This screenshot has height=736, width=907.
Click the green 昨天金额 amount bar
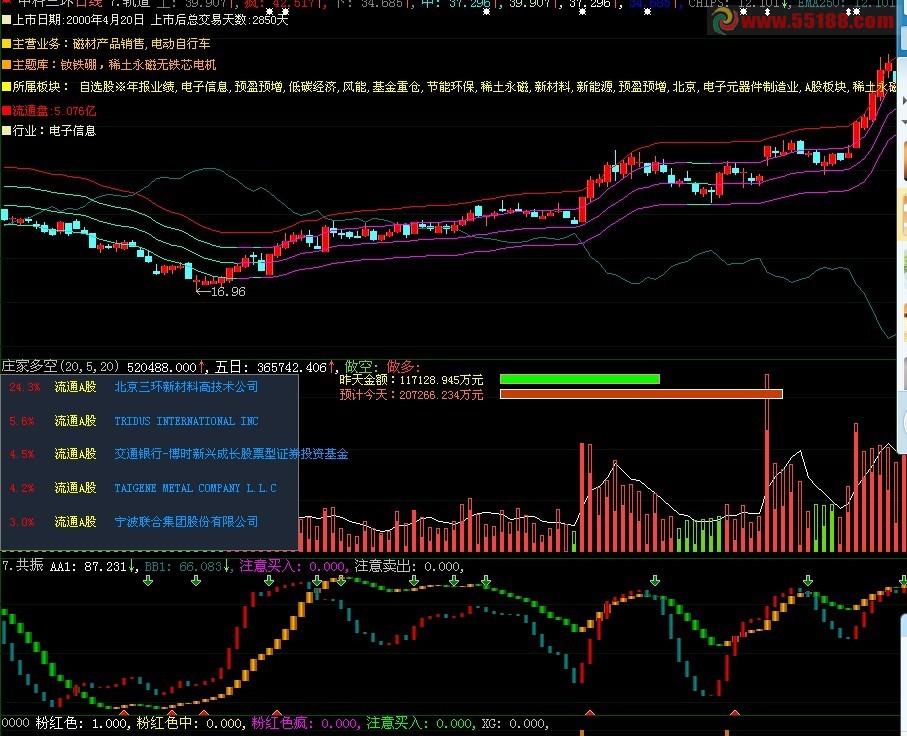pos(580,379)
